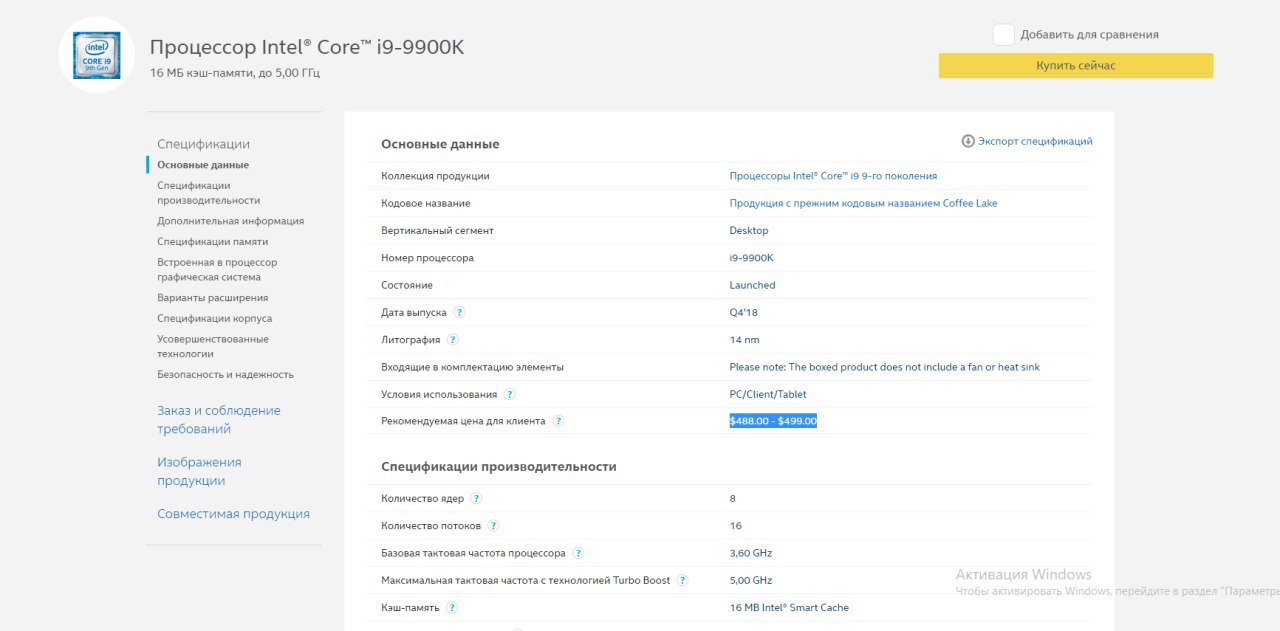This screenshot has width=1280, height=631.
Task: Click the boxed product fan note text
Action: [884, 367]
